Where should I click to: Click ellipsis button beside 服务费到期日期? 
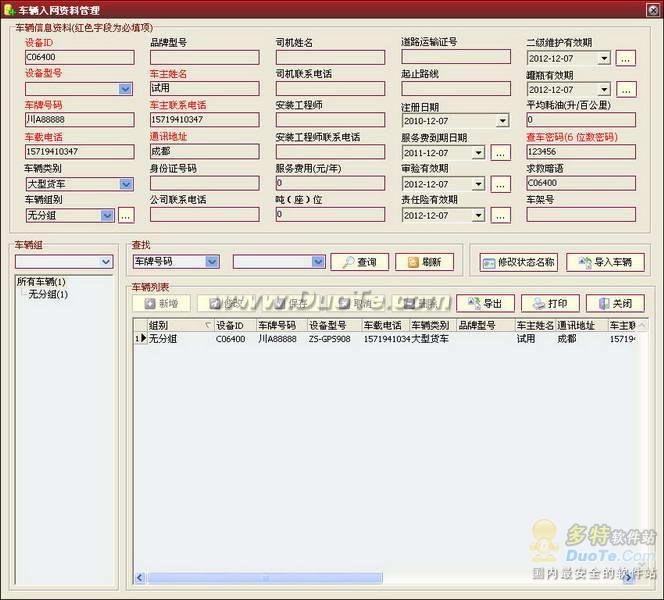(501, 153)
